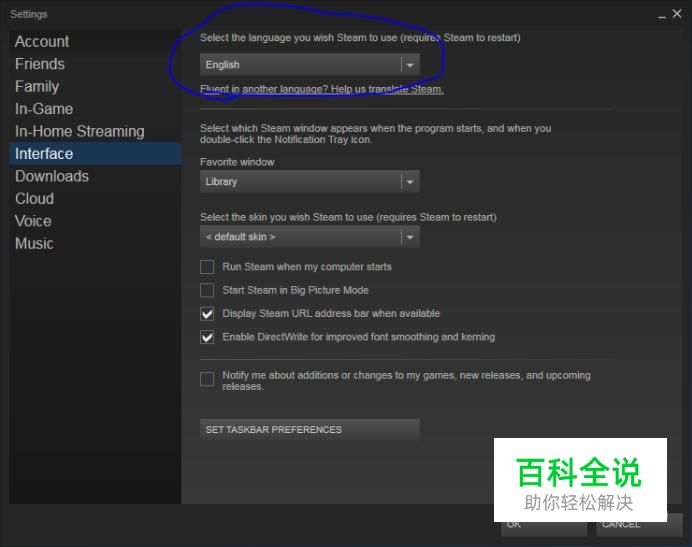Open the Music settings category
692x547 pixels.
95,244
